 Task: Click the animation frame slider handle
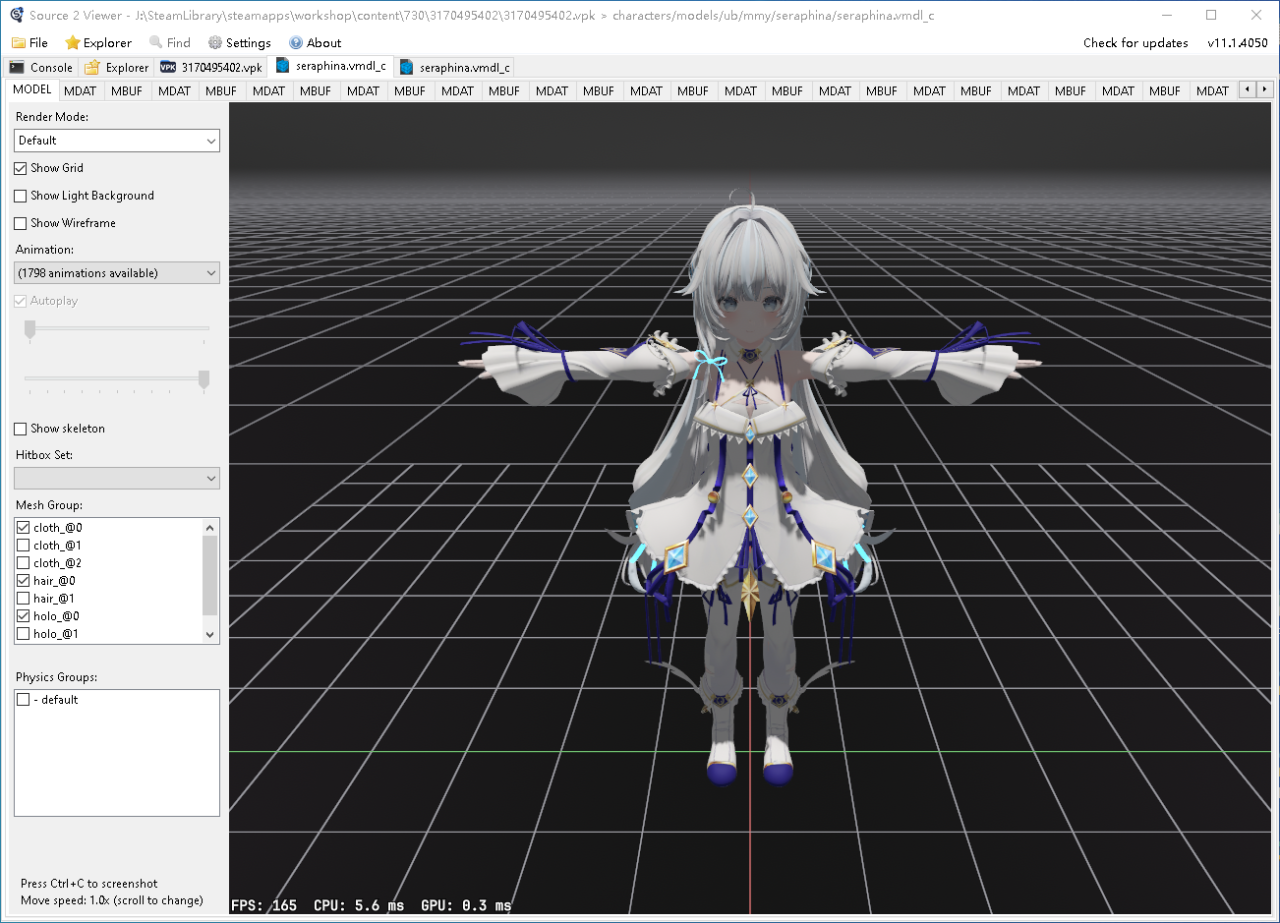[30, 330]
